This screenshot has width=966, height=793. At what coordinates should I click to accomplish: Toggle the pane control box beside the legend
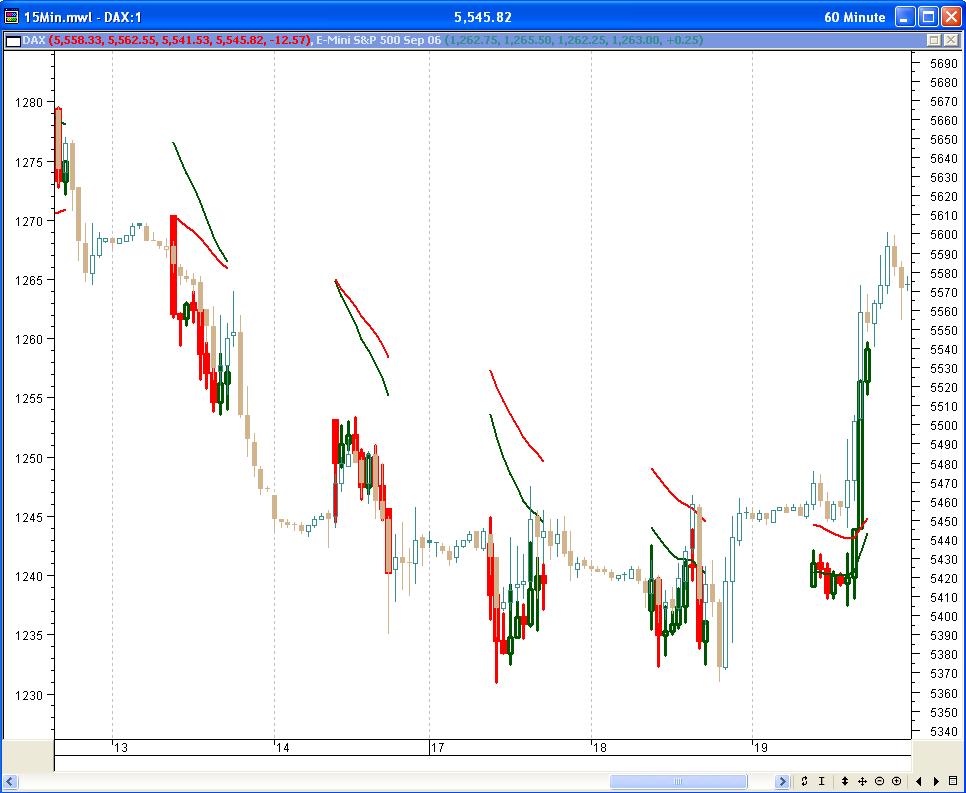coord(933,40)
